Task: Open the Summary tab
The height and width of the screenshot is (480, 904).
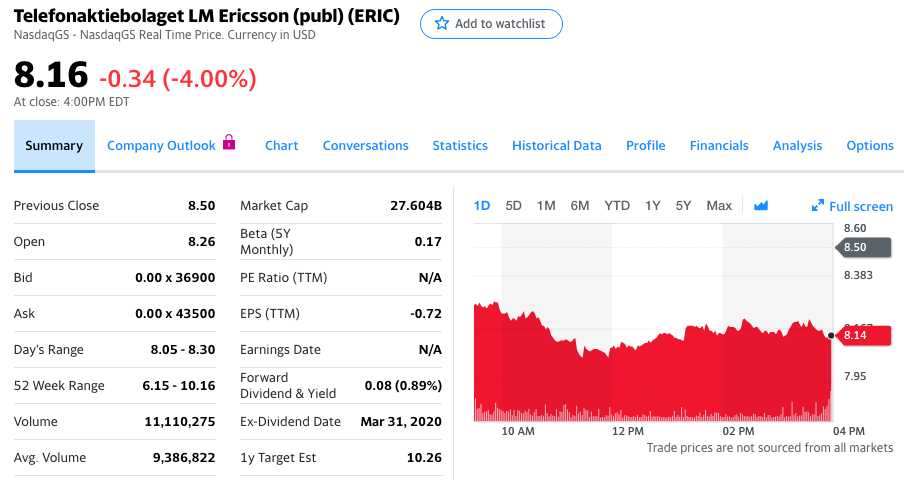Action: coord(54,146)
